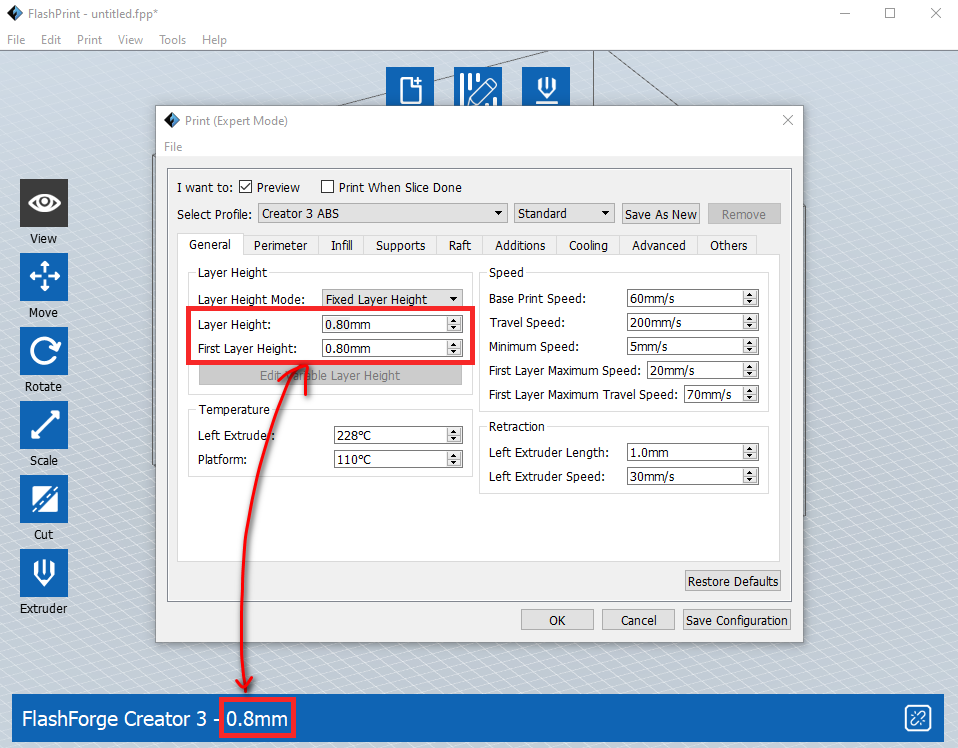Select the Cut tool icon
The width and height of the screenshot is (958, 748).
[44, 499]
